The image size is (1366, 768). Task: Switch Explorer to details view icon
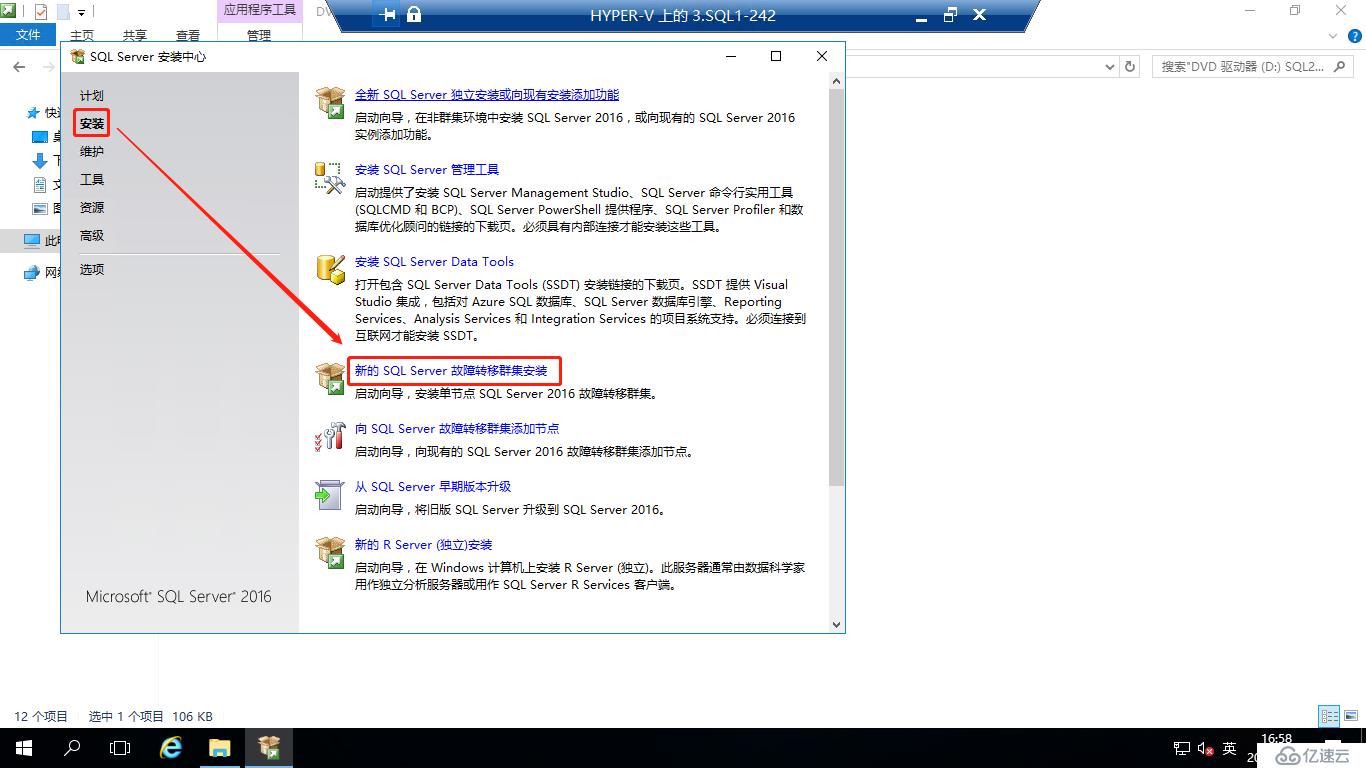(x=1329, y=716)
